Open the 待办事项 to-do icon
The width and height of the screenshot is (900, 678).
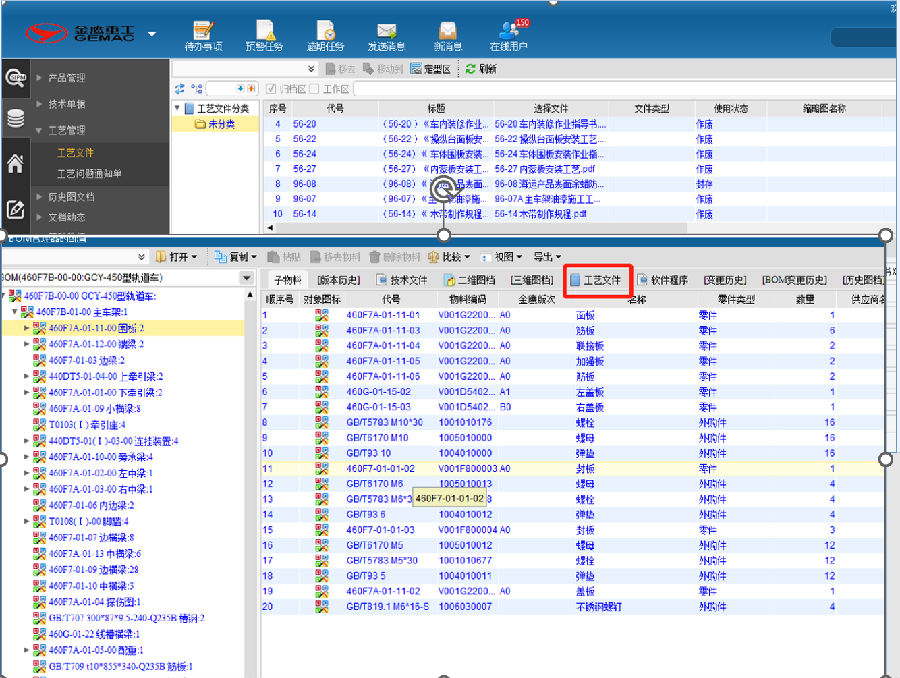pos(203,33)
